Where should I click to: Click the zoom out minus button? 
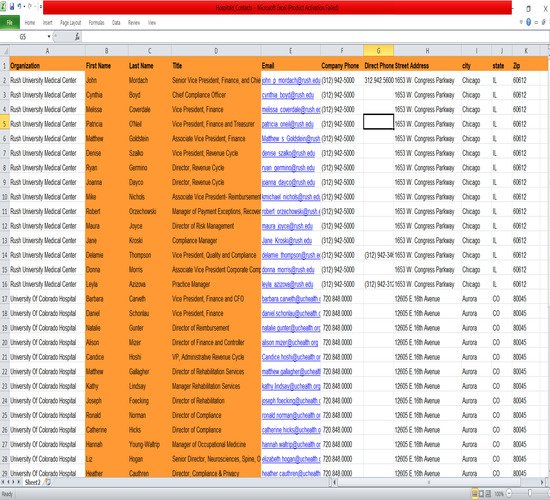[x=509, y=494]
